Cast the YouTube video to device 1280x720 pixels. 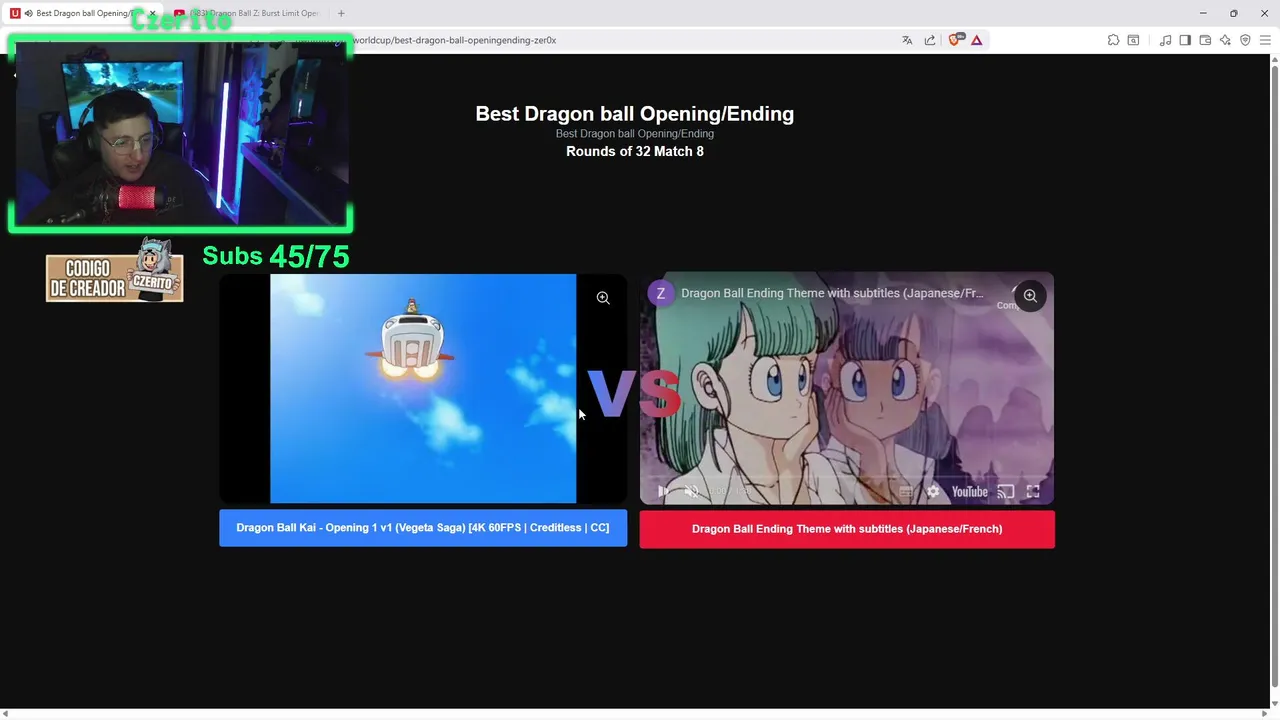(1006, 492)
